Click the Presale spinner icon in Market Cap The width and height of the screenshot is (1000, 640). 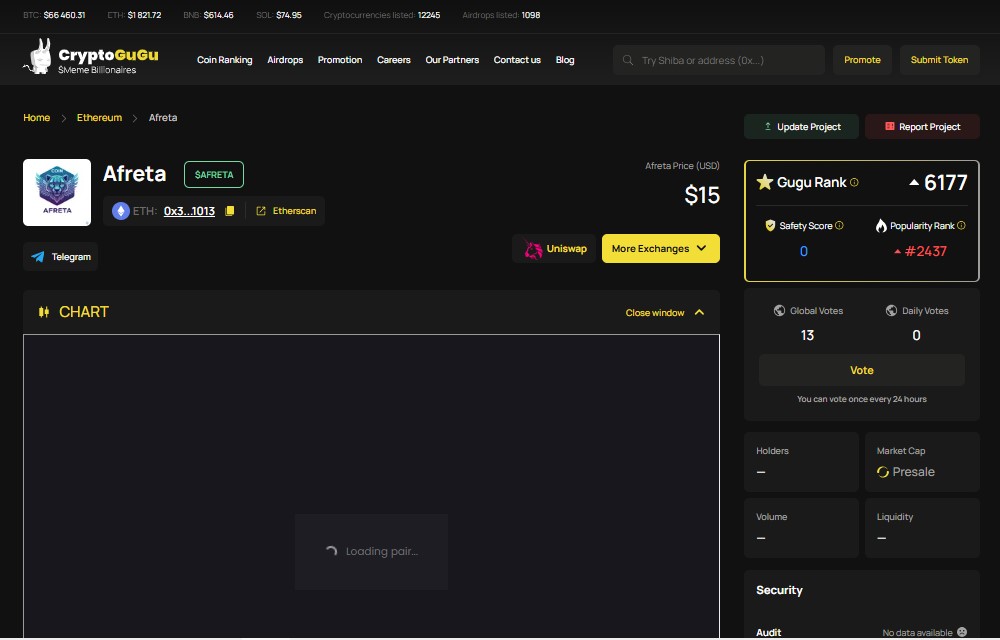click(x=883, y=472)
